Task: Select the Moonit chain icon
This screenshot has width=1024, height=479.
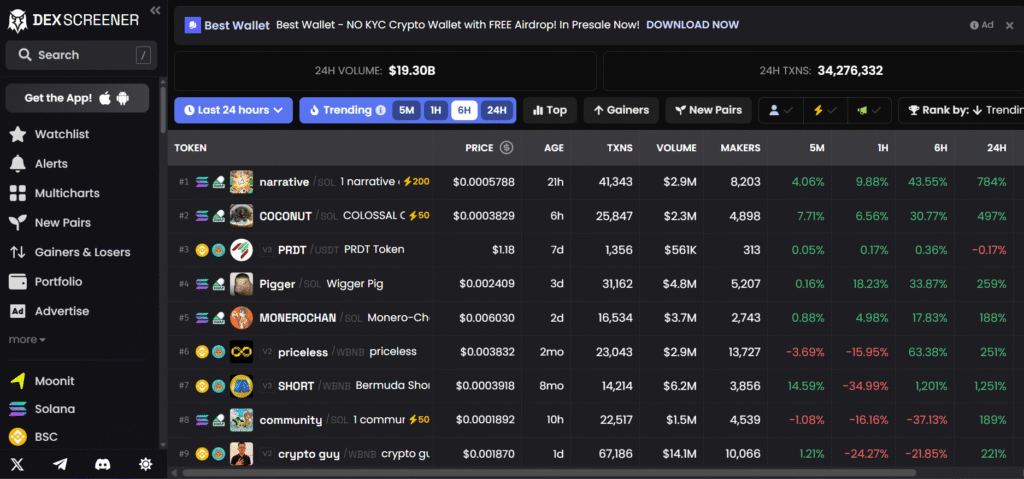Action: (x=17, y=381)
